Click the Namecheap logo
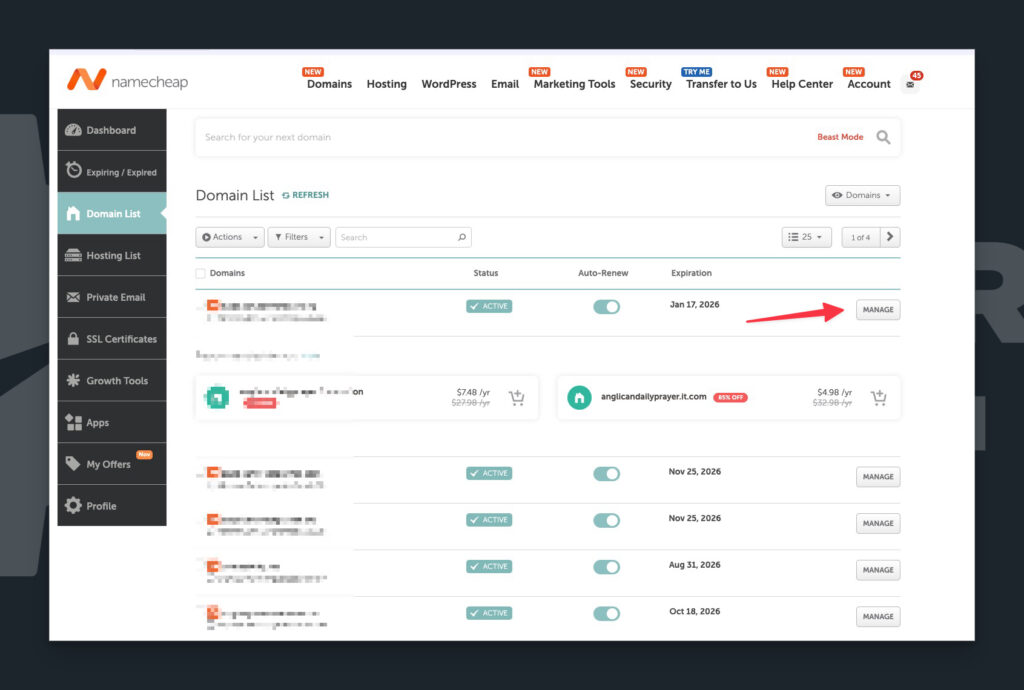Screen dimensions: 1024x690 point(127,80)
